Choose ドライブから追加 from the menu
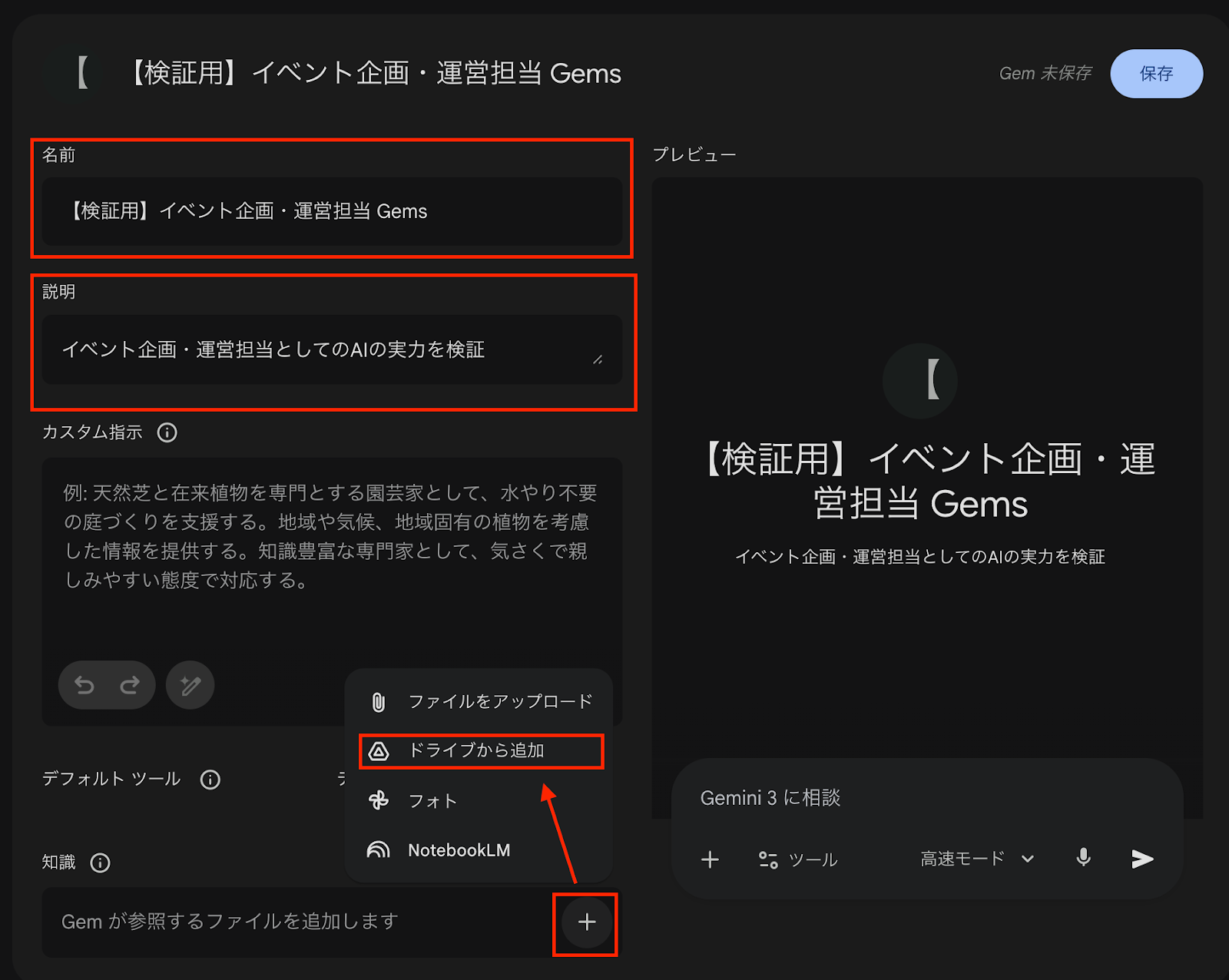The image size is (1229, 980). point(479,750)
